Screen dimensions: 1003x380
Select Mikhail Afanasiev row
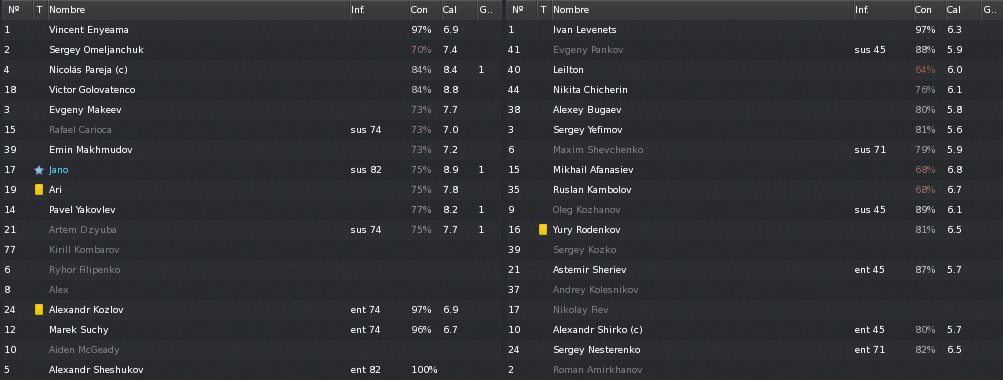pos(754,170)
